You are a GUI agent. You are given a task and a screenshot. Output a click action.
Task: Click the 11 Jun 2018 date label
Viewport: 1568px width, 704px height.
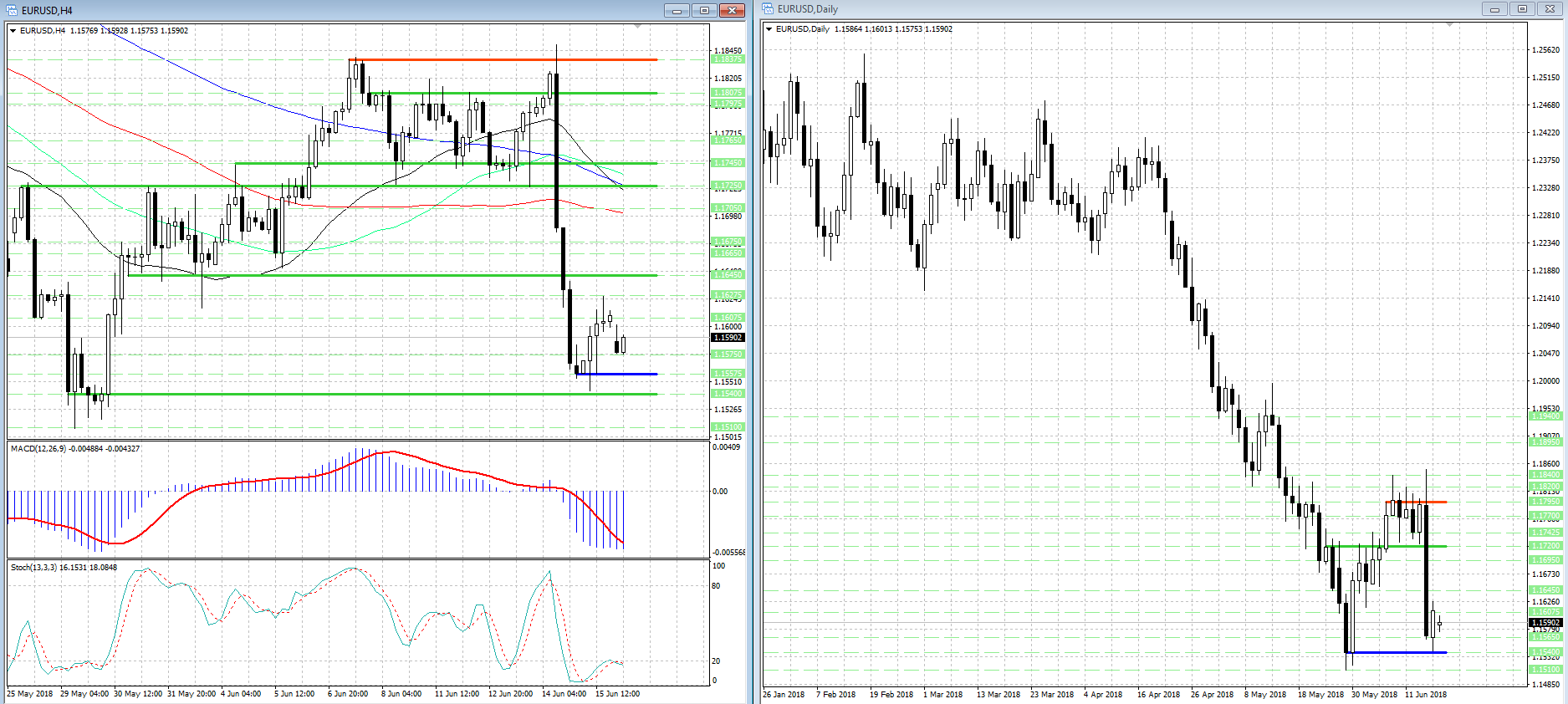[1426, 695]
